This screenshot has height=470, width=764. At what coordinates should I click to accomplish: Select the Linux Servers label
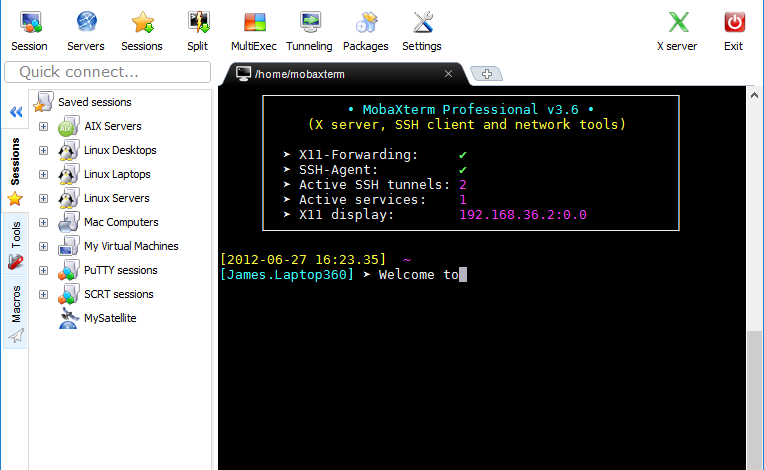pos(117,198)
